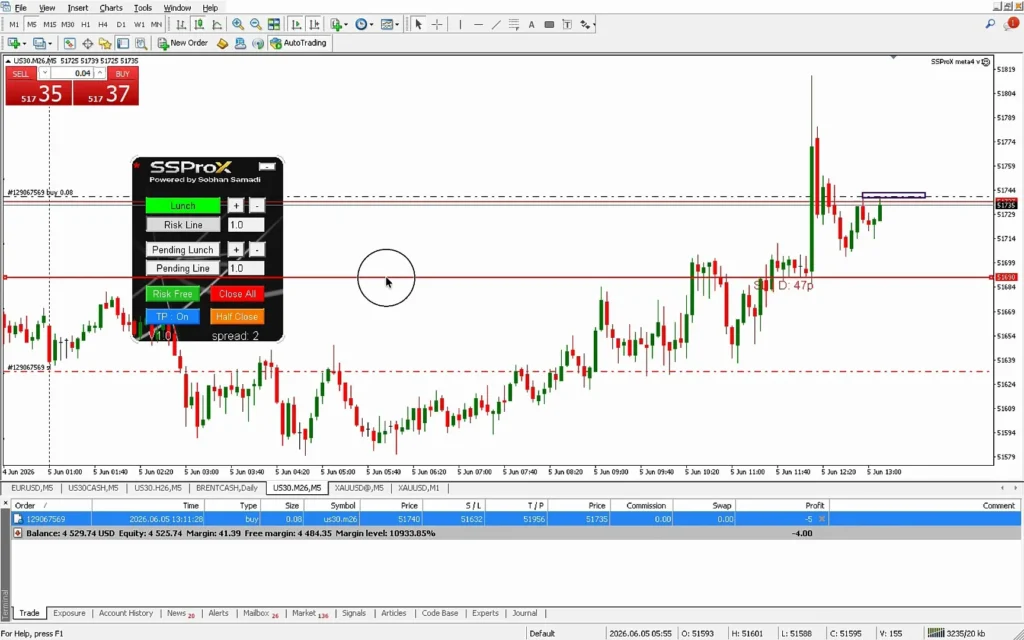
Task: Switch to the M1 timeframe
Action: point(14,25)
